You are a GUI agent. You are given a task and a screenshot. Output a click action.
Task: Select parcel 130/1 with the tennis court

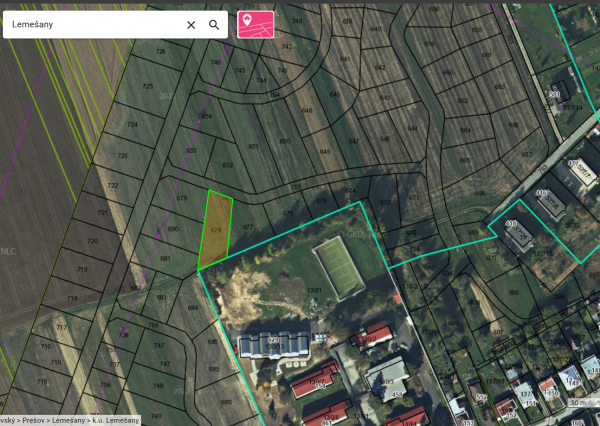point(314,291)
